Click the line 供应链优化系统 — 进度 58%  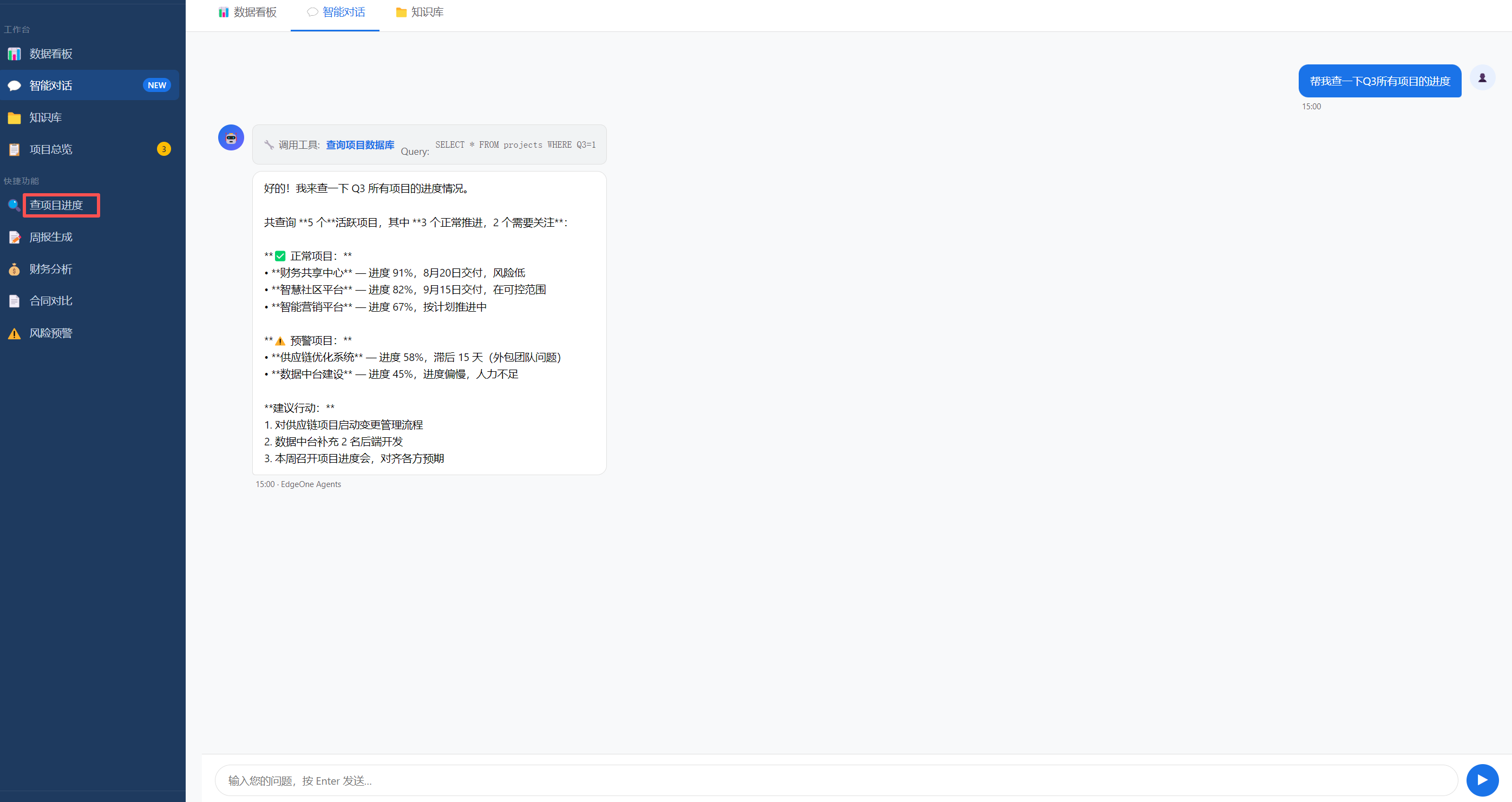[x=413, y=358]
